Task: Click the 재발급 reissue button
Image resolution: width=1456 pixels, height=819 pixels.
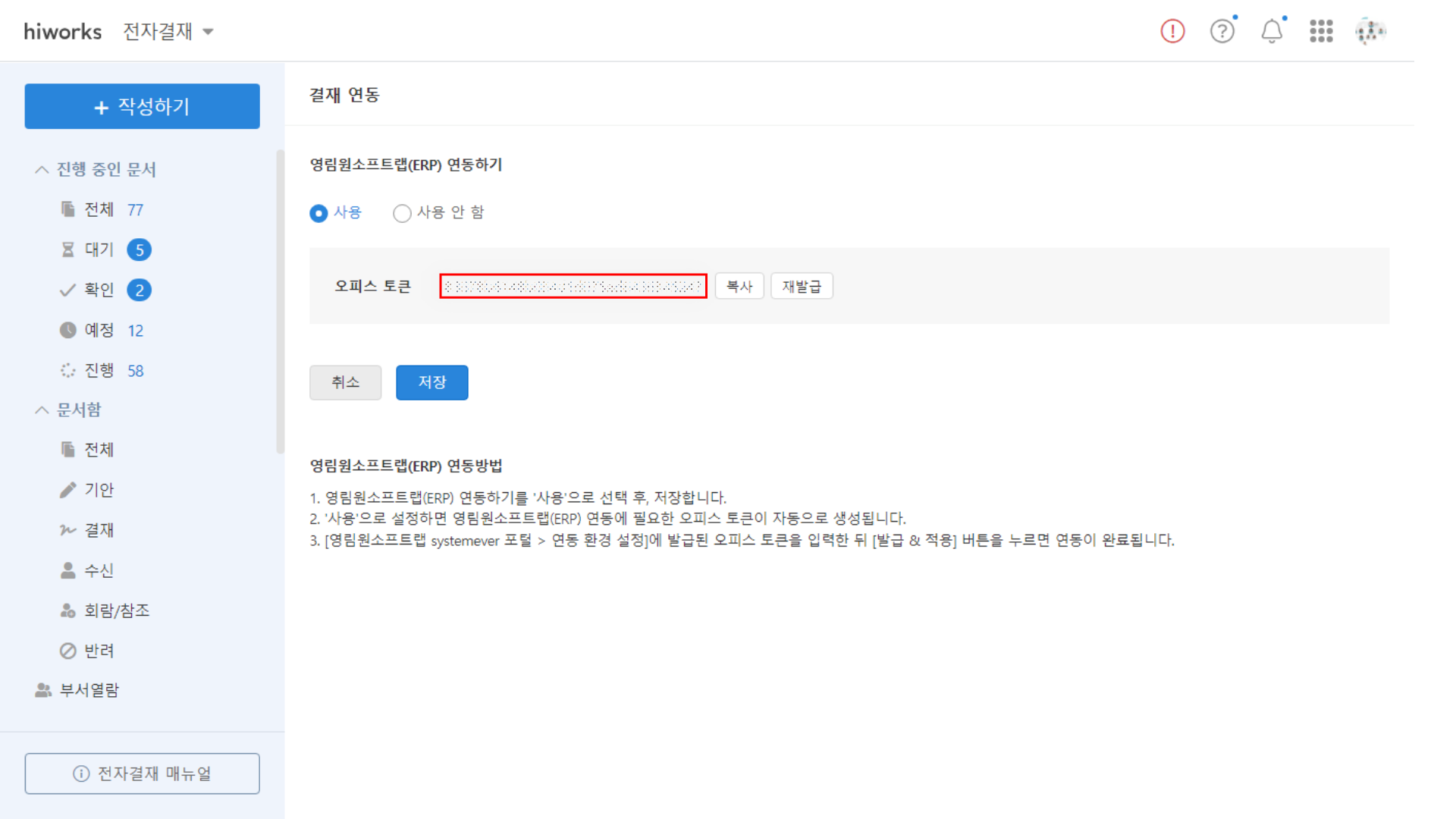Action: [802, 286]
